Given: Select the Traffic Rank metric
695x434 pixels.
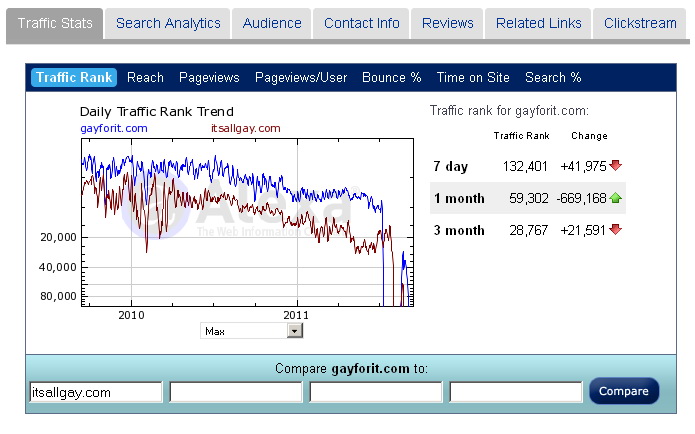Looking at the screenshot, I should coord(74,78).
